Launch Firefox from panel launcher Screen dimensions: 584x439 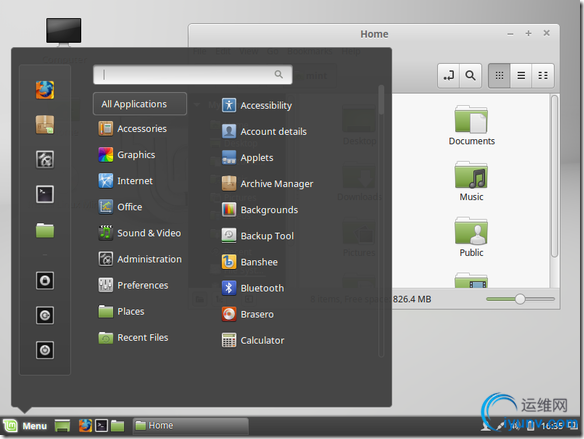pos(85,426)
